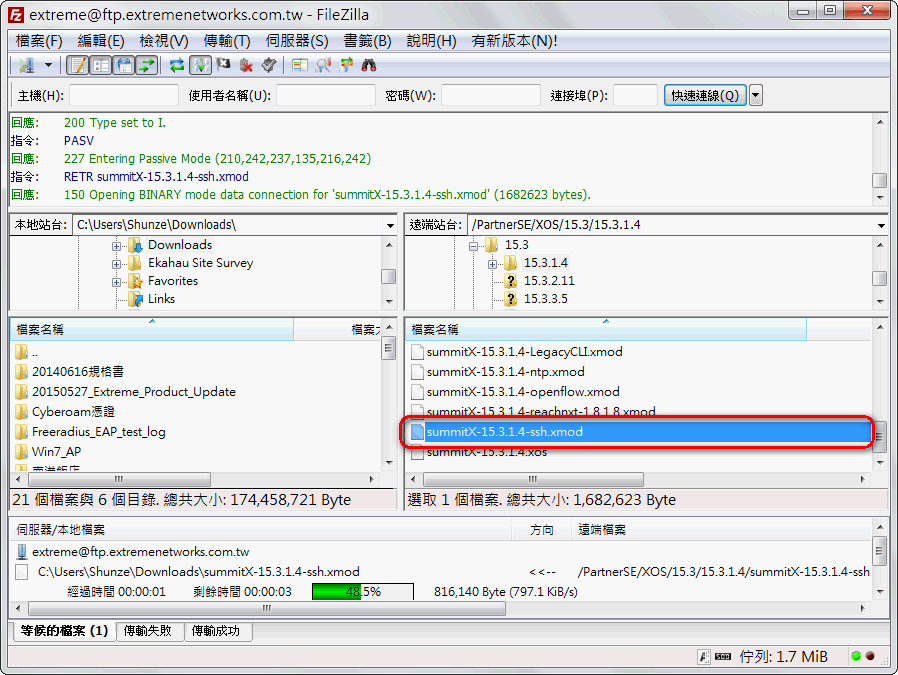Reconnect to the last server
The width and height of the screenshot is (898, 675).
click(269, 65)
